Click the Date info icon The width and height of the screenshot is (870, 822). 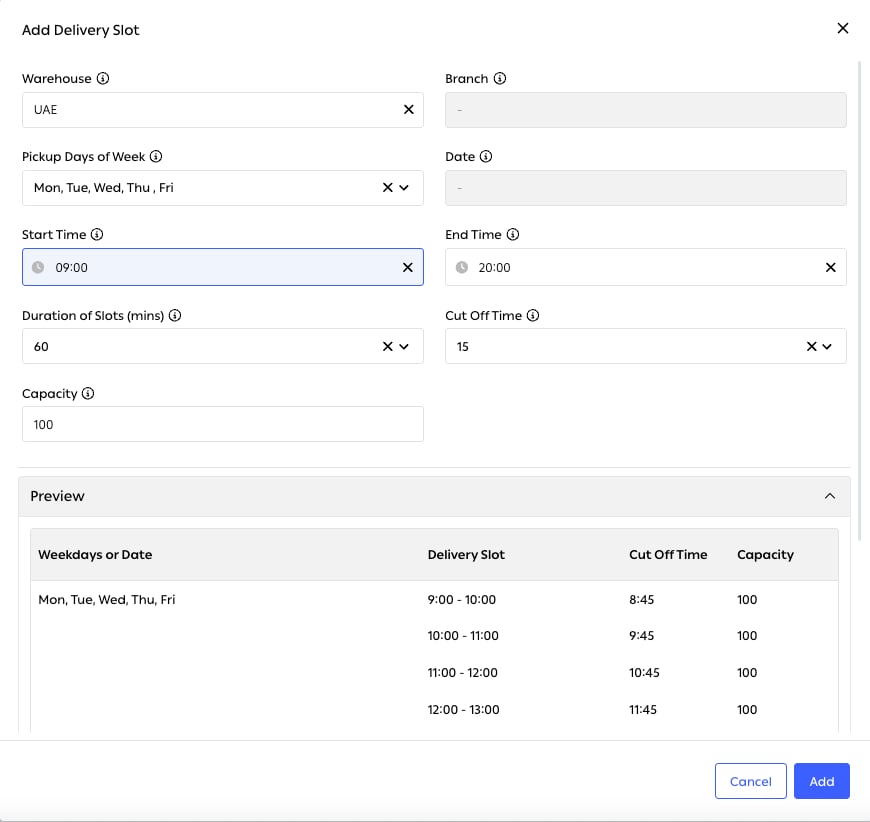486,157
